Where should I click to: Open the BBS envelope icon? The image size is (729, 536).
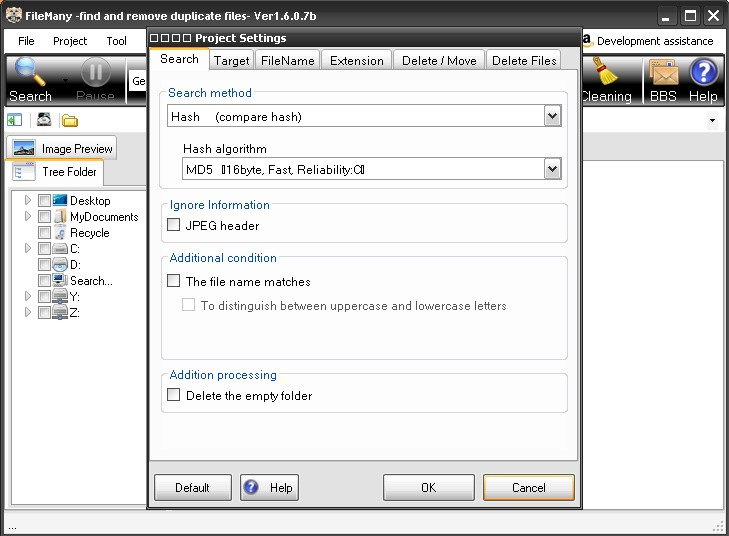663,73
